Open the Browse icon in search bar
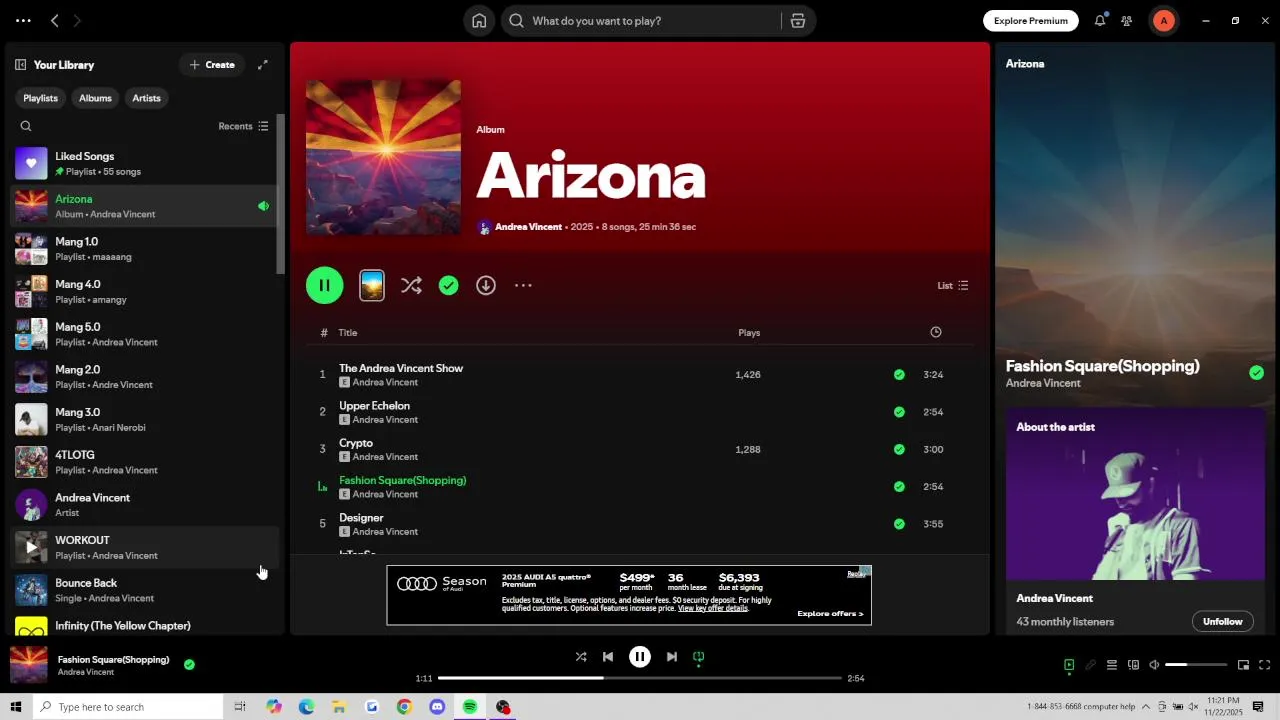 798,21
